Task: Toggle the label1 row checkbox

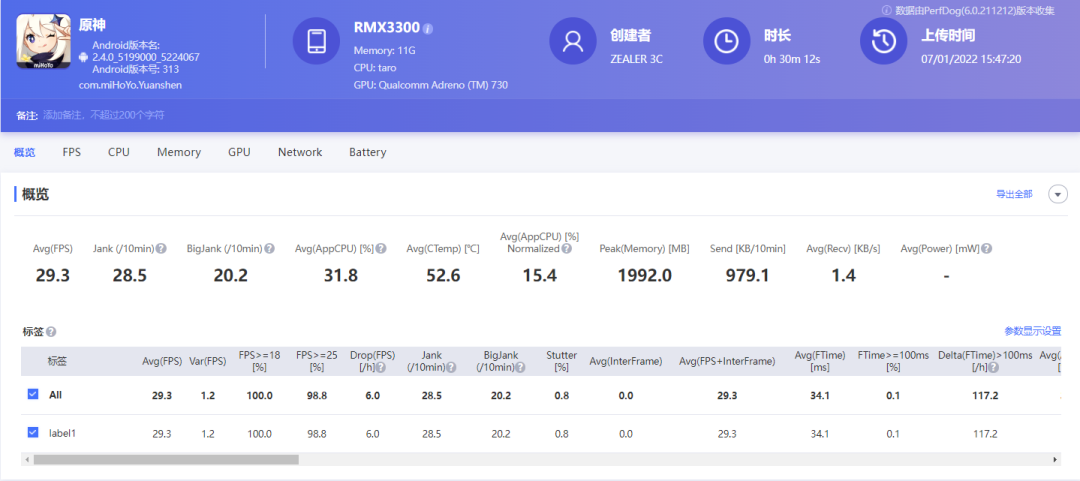Action: pyautogui.click(x=32, y=432)
